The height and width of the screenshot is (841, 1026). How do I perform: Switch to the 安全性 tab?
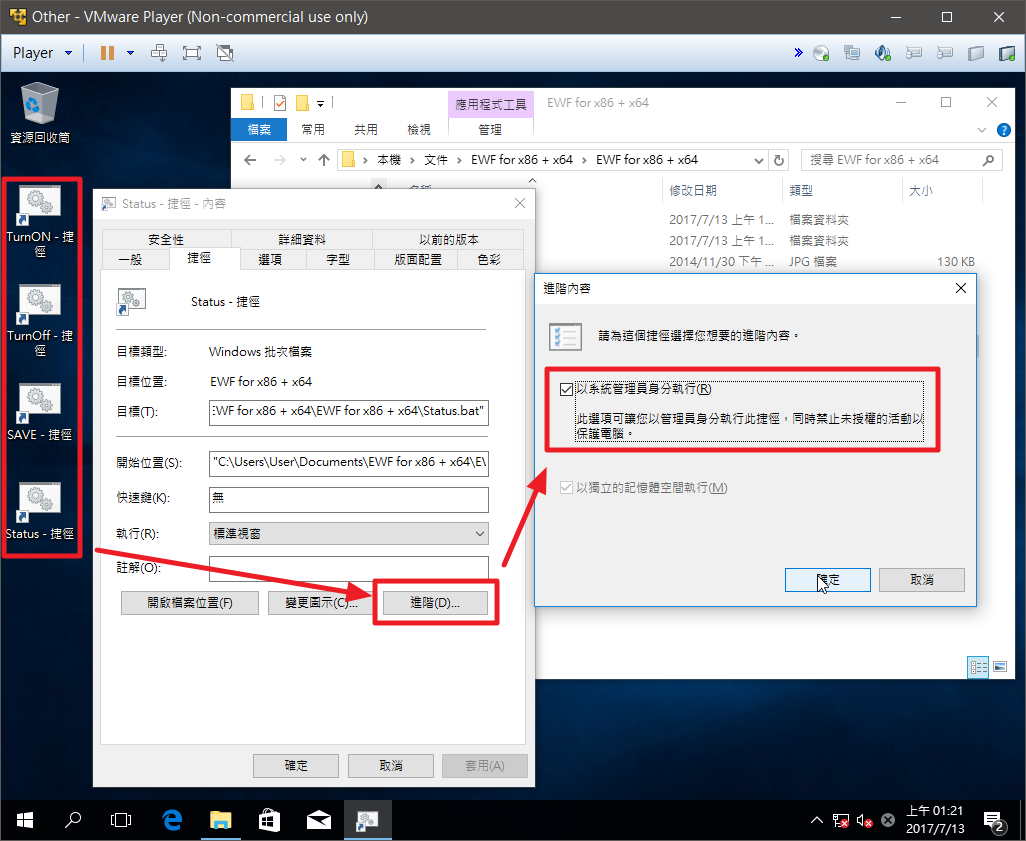(x=166, y=239)
